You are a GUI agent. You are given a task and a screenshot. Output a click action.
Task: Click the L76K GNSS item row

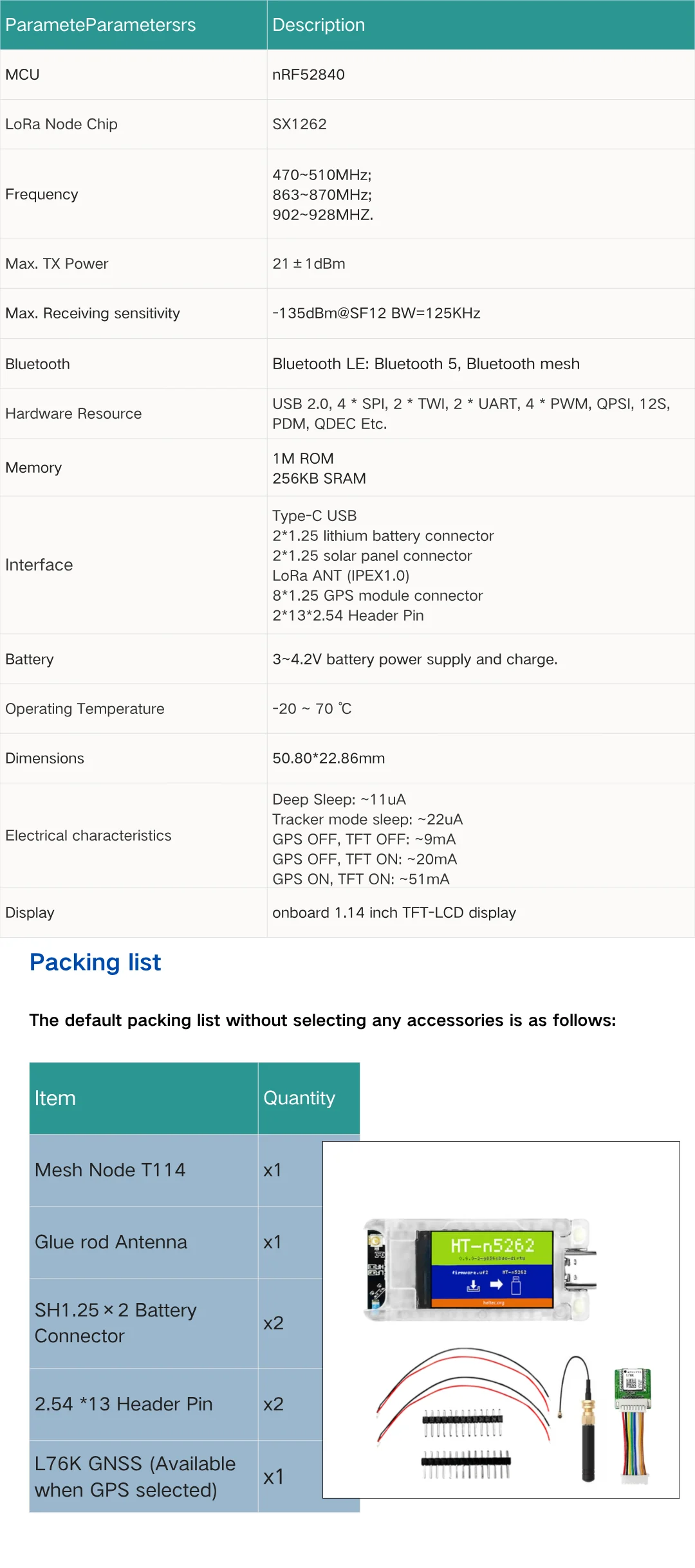tap(176, 1476)
